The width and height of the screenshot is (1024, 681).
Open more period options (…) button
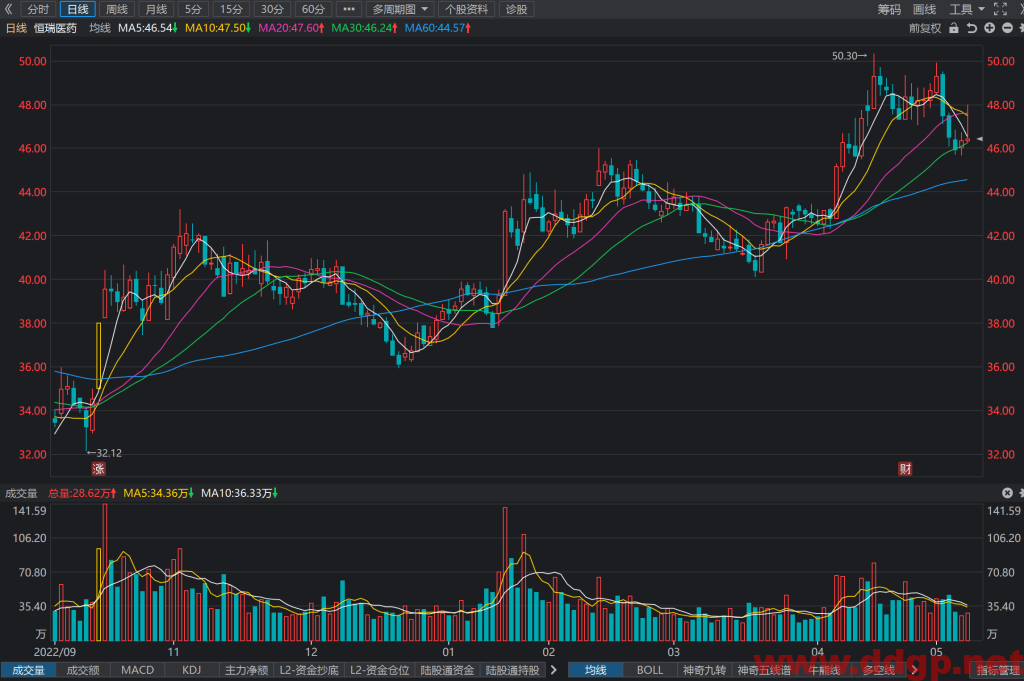(349, 9)
